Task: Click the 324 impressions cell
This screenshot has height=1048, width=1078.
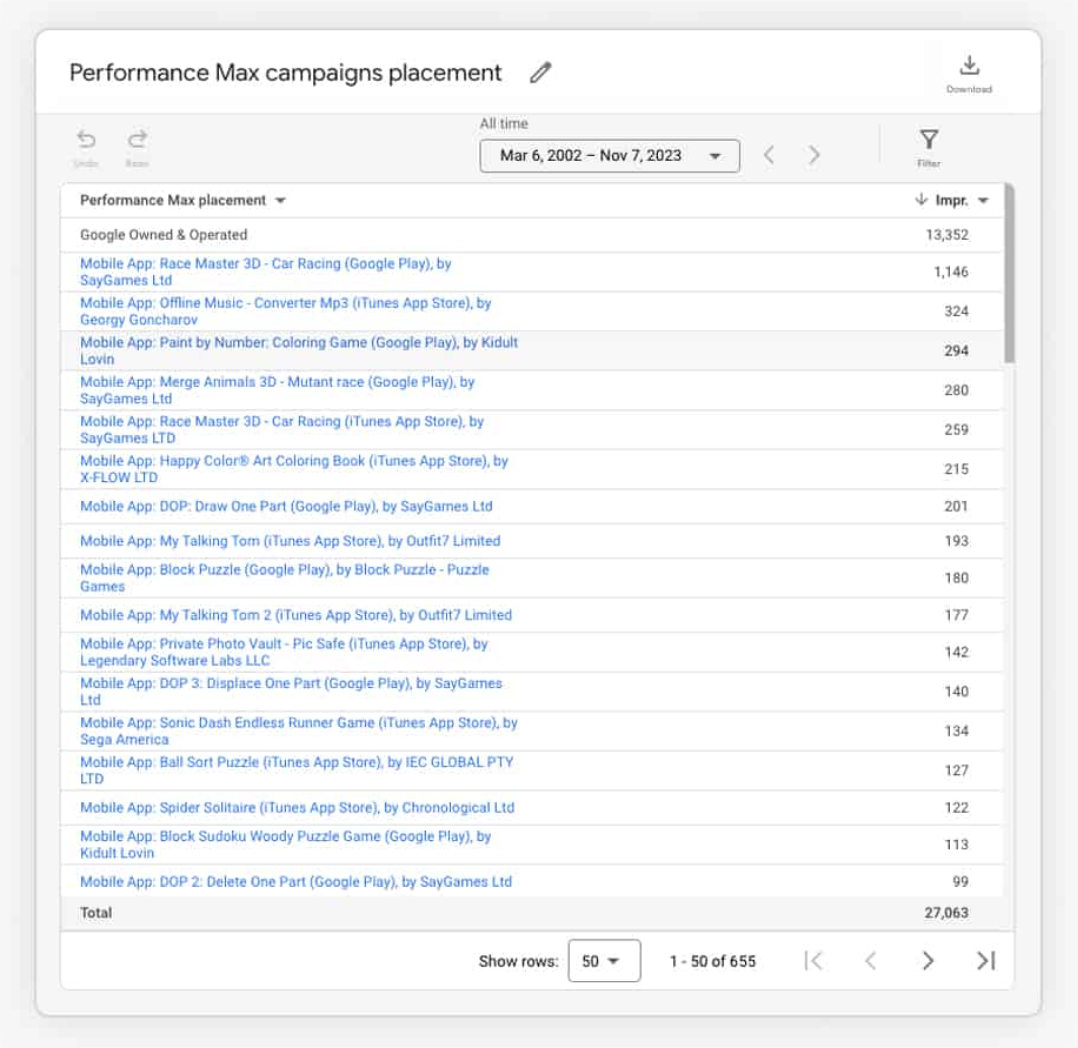Action: 956,311
